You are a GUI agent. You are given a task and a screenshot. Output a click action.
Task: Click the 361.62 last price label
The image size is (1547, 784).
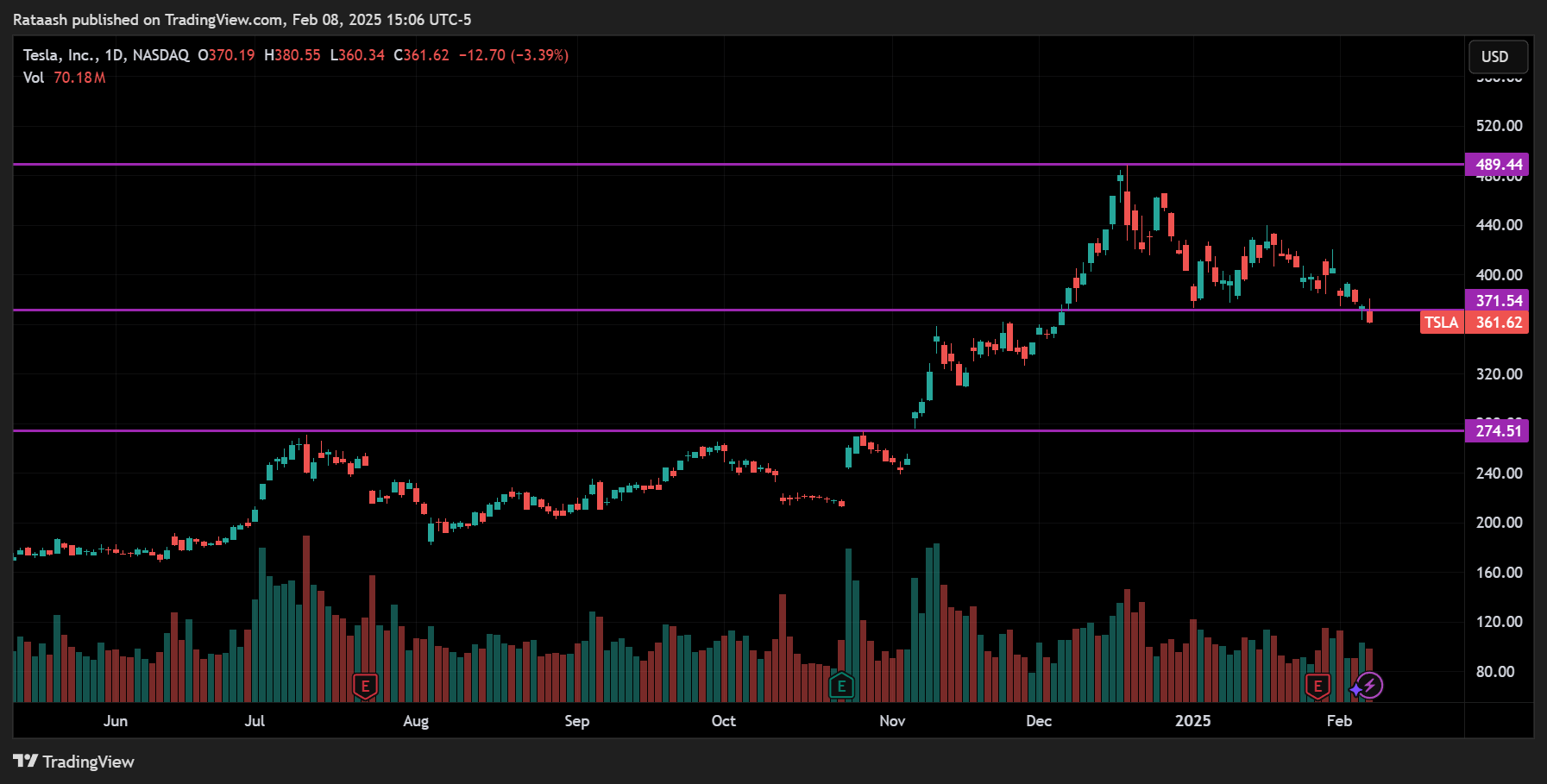tap(1497, 323)
